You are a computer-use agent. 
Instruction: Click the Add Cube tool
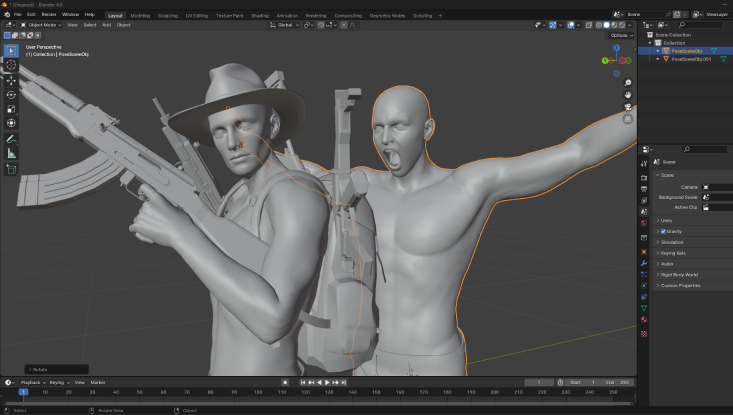11,169
